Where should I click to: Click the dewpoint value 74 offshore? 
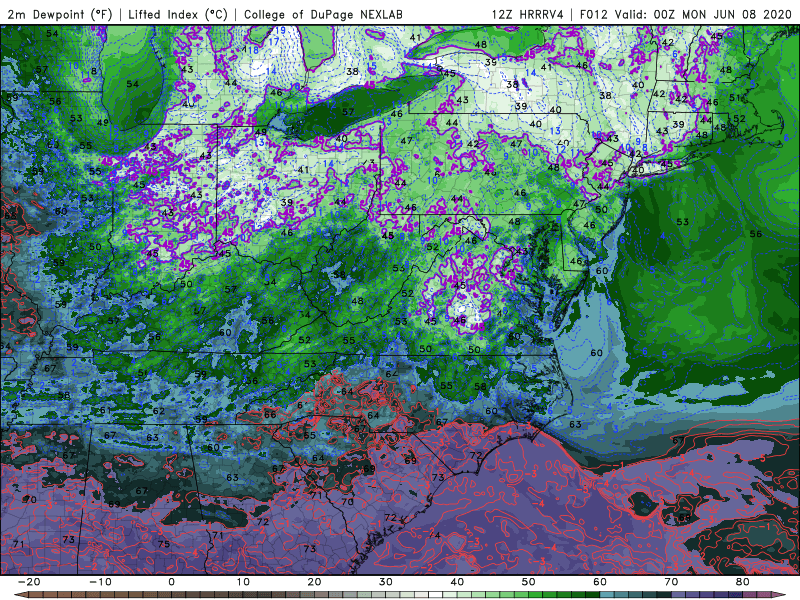click(x=435, y=535)
